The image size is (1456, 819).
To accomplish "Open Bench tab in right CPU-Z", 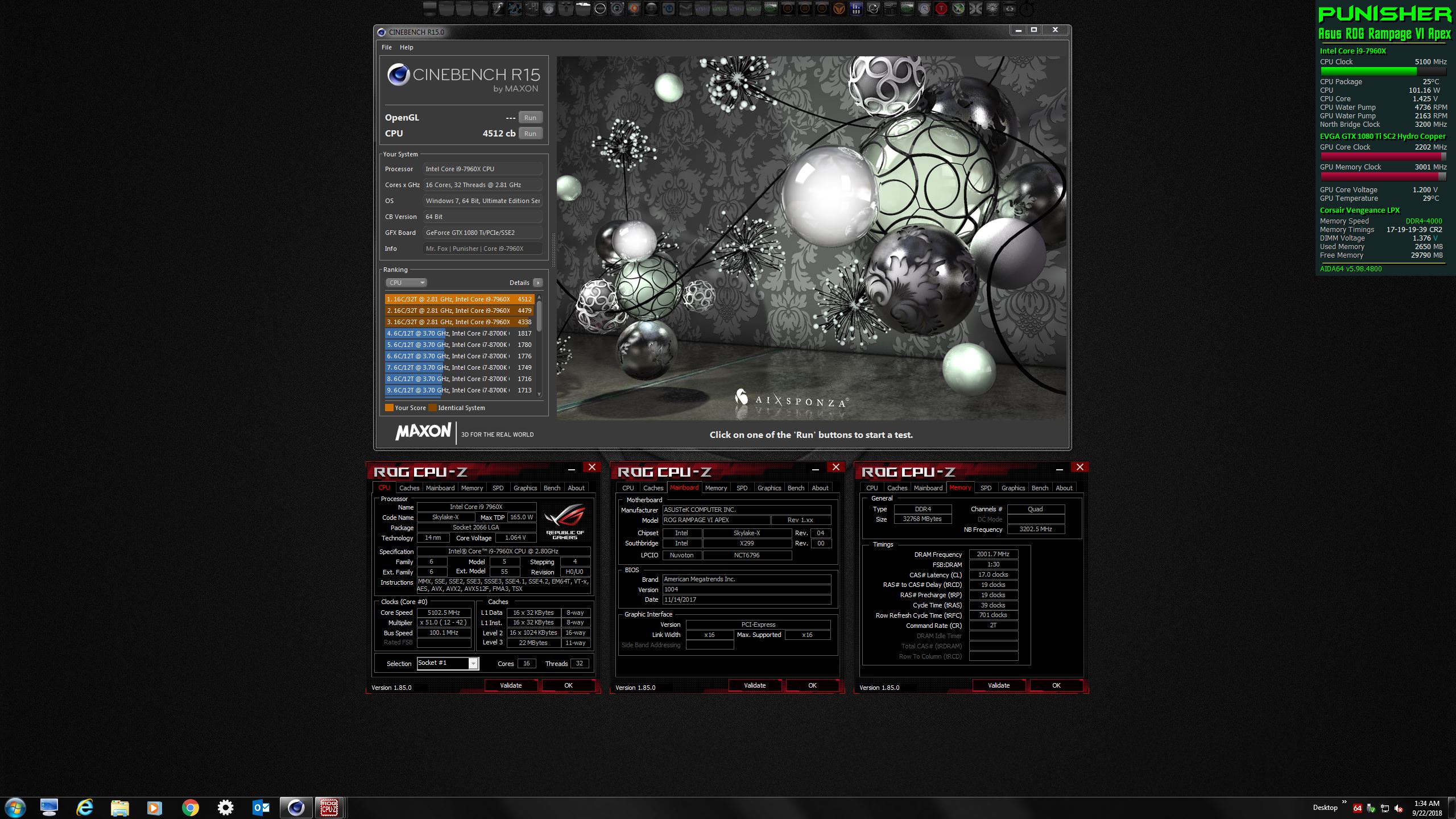I will coord(1040,488).
